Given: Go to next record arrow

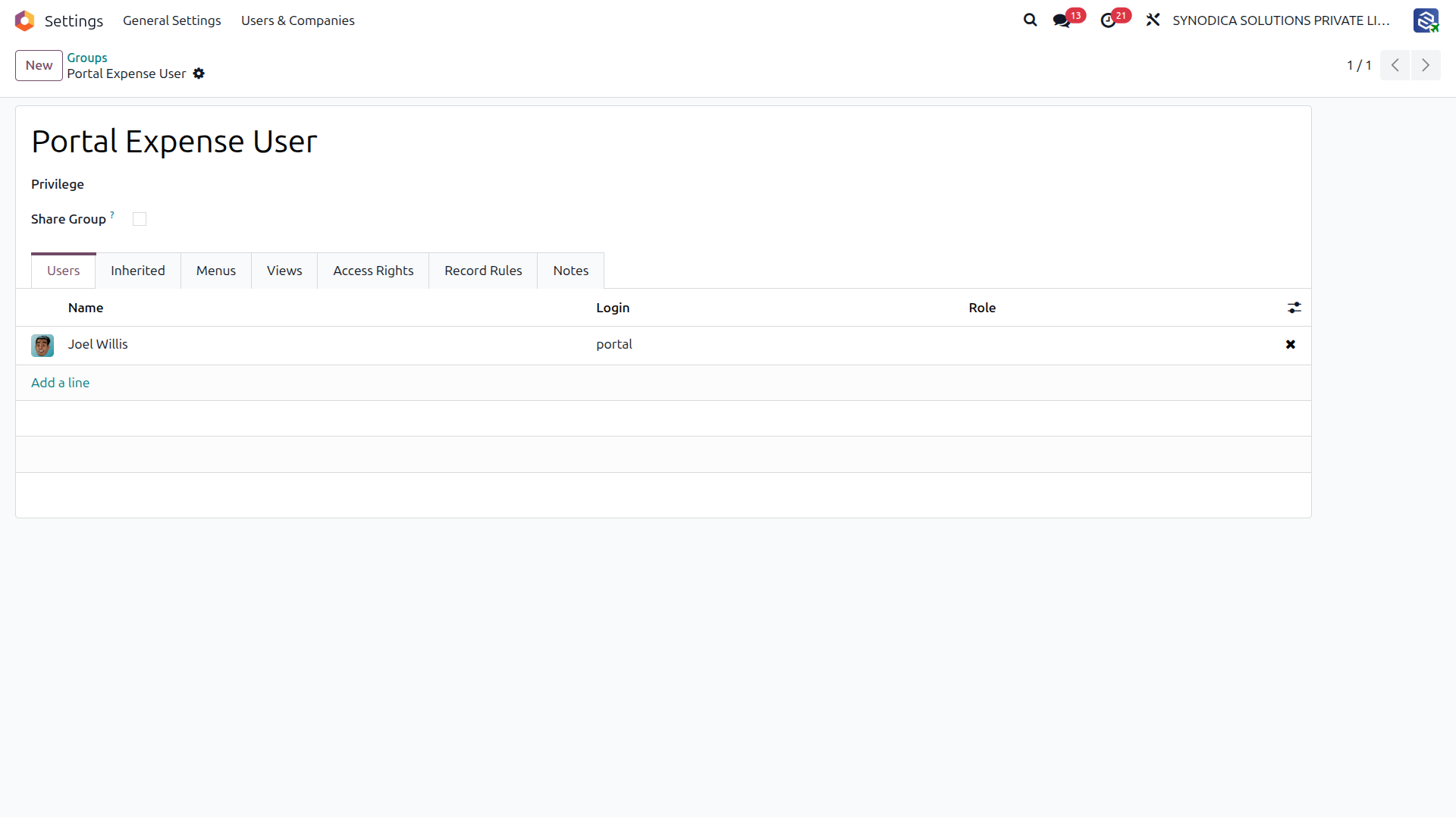Looking at the screenshot, I should coord(1426,65).
